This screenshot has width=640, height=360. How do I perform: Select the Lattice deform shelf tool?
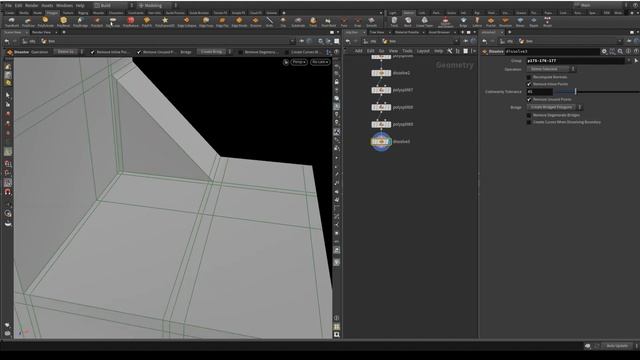tap(477, 22)
